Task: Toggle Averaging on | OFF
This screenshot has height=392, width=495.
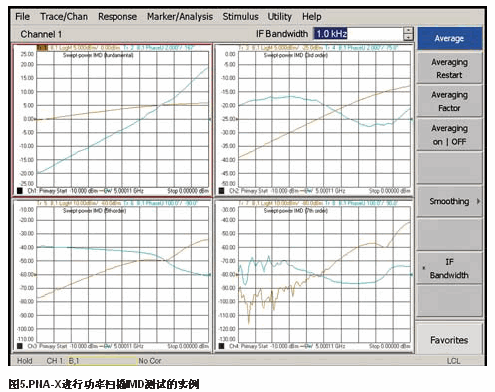Action: 449,135
